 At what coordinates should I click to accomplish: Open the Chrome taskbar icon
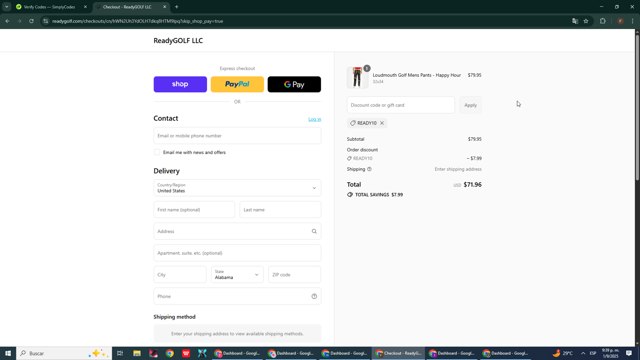[170, 353]
